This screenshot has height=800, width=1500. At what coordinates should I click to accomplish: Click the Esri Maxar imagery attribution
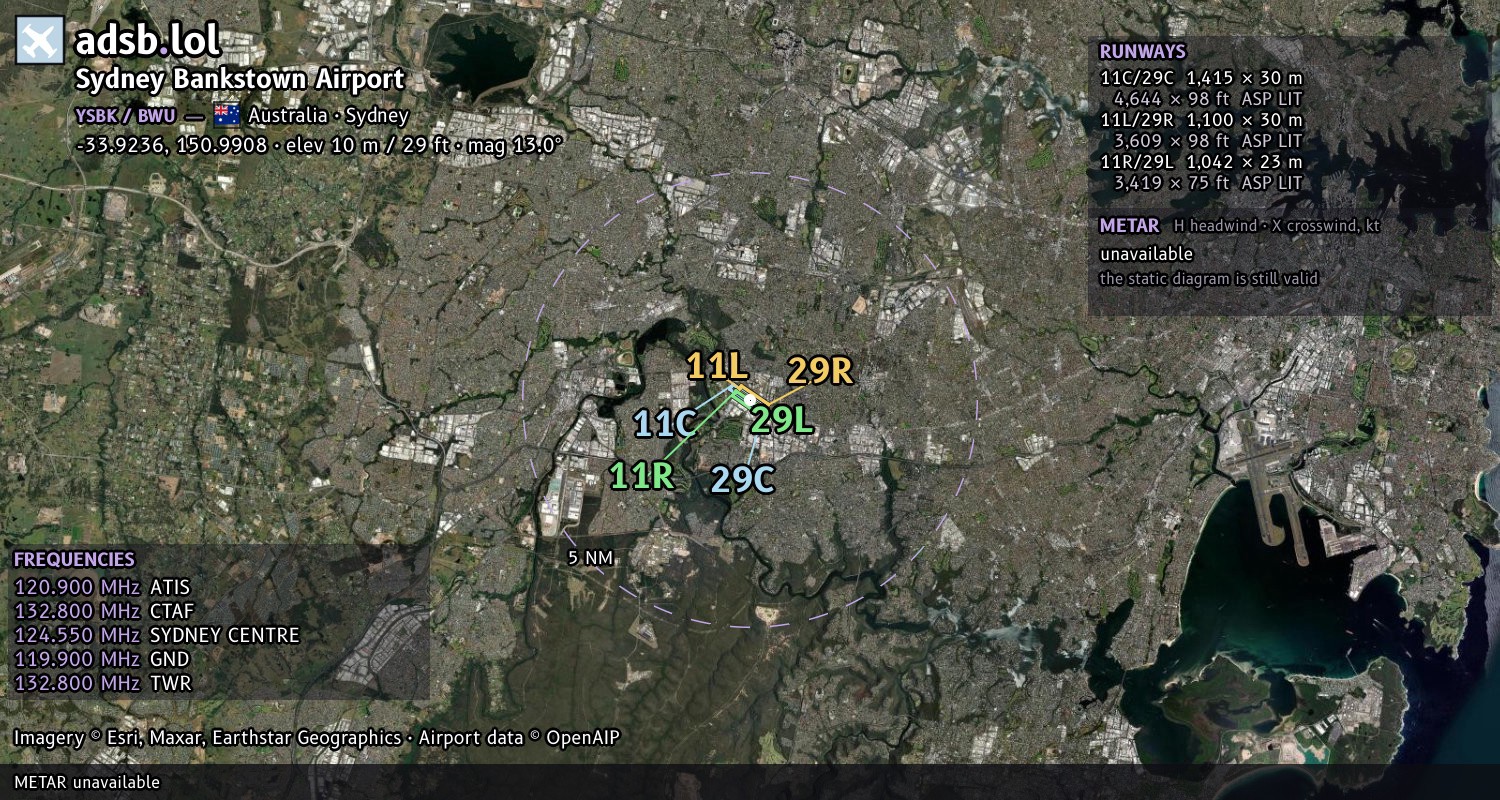point(316,738)
